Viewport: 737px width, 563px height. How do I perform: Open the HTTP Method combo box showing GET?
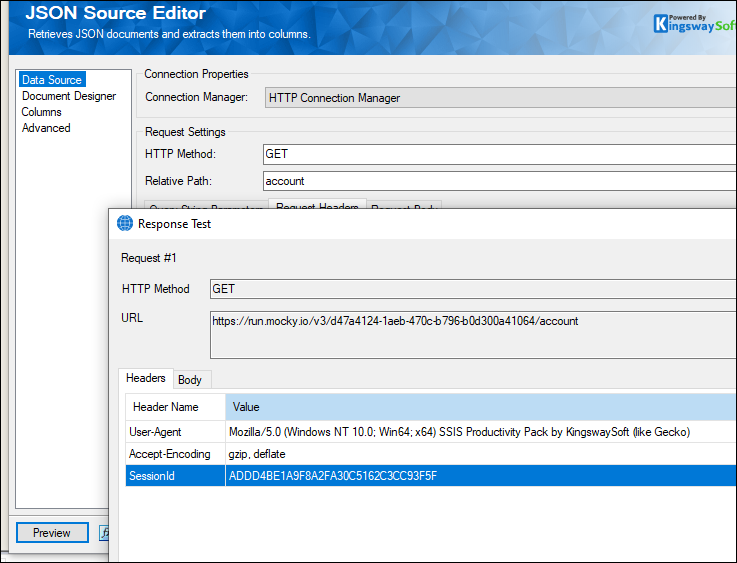(500, 154)
